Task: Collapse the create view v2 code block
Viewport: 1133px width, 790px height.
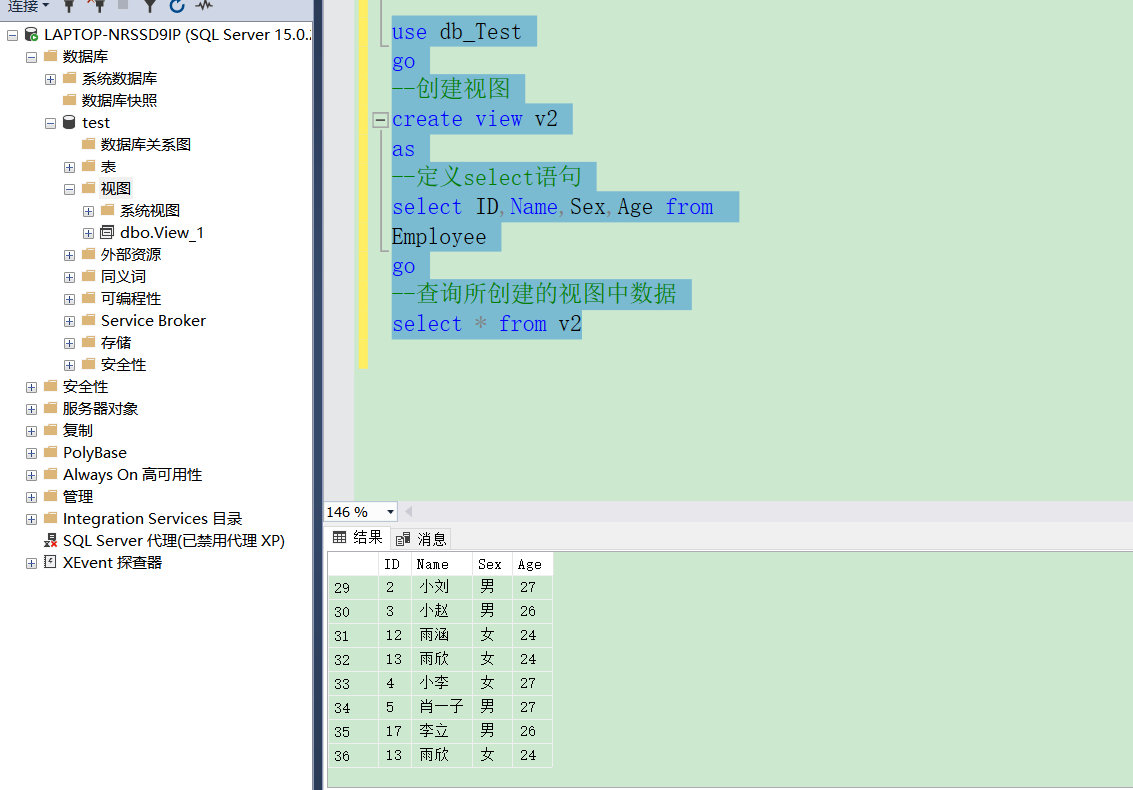Action: (x=380, y=120)
